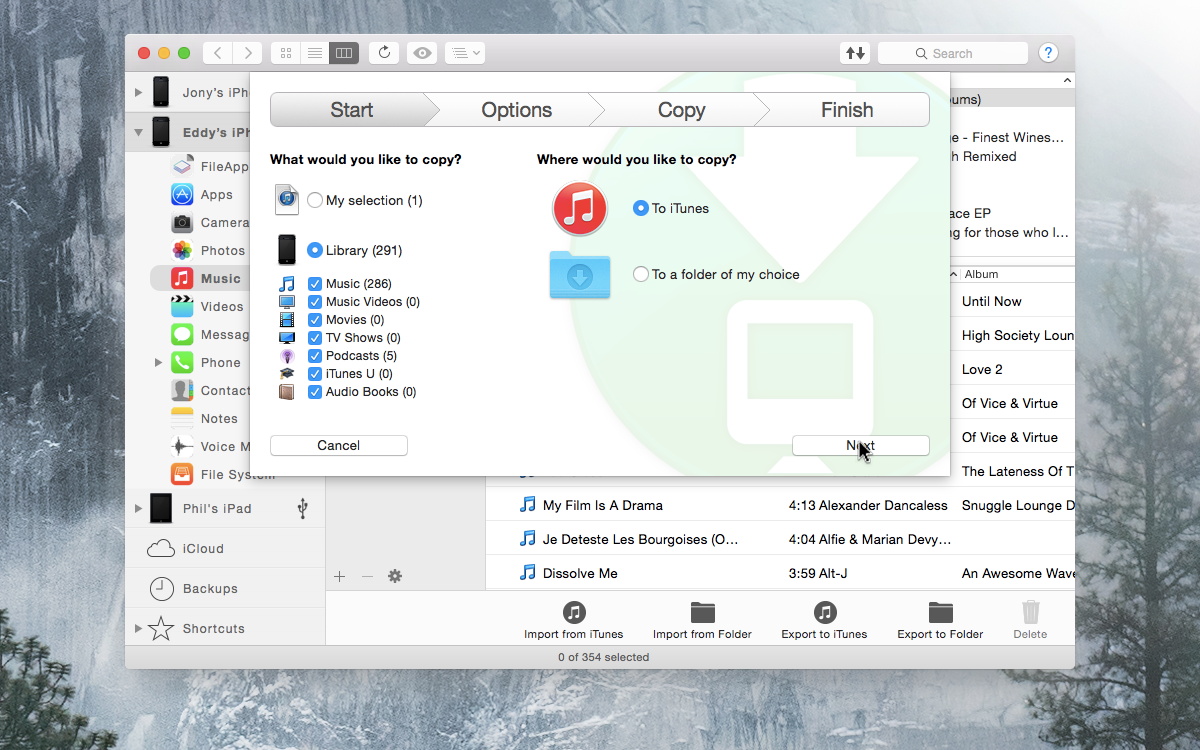Expand Phil's iPad device tree
This screenshot has width=1200, height=750.
point(138,508)
